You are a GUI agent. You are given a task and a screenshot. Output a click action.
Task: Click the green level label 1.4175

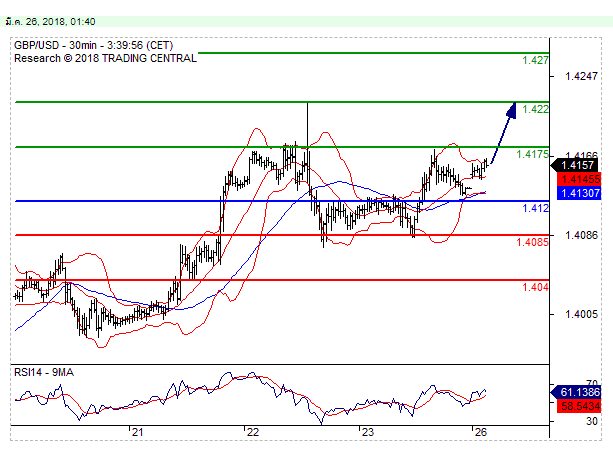[x=532, y=154]
